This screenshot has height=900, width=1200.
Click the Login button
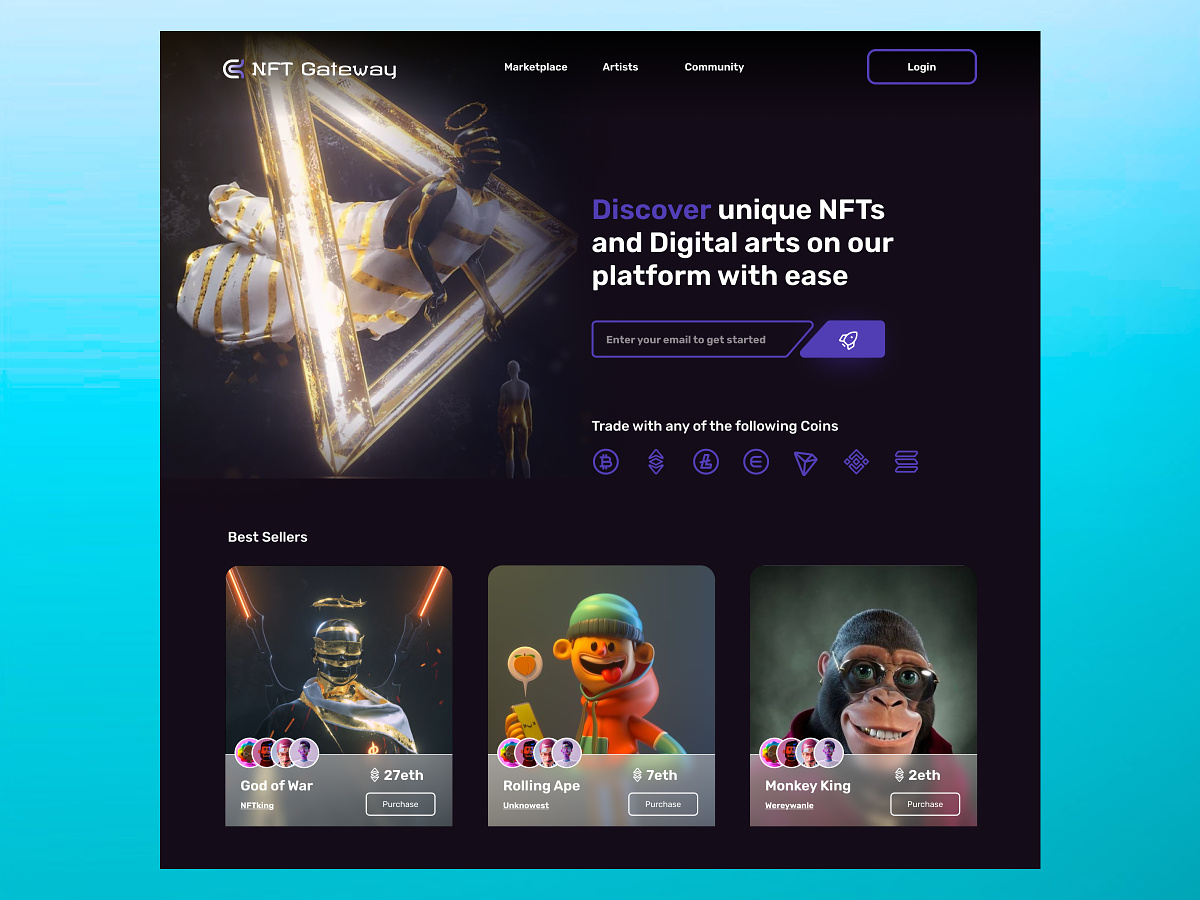(x=922, y=67)
